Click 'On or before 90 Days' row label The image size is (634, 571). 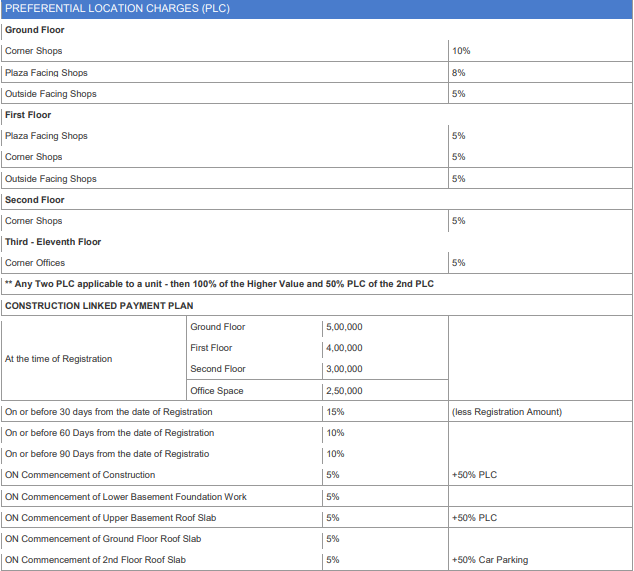click(107, 454)
